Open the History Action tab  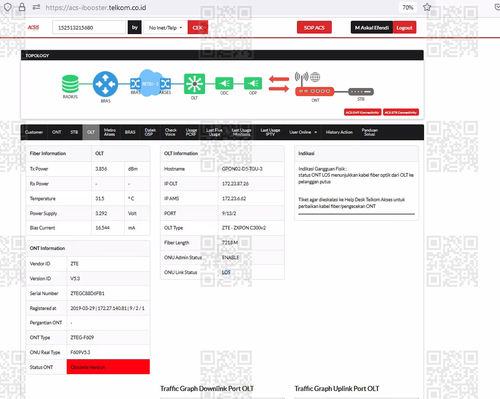339,132
